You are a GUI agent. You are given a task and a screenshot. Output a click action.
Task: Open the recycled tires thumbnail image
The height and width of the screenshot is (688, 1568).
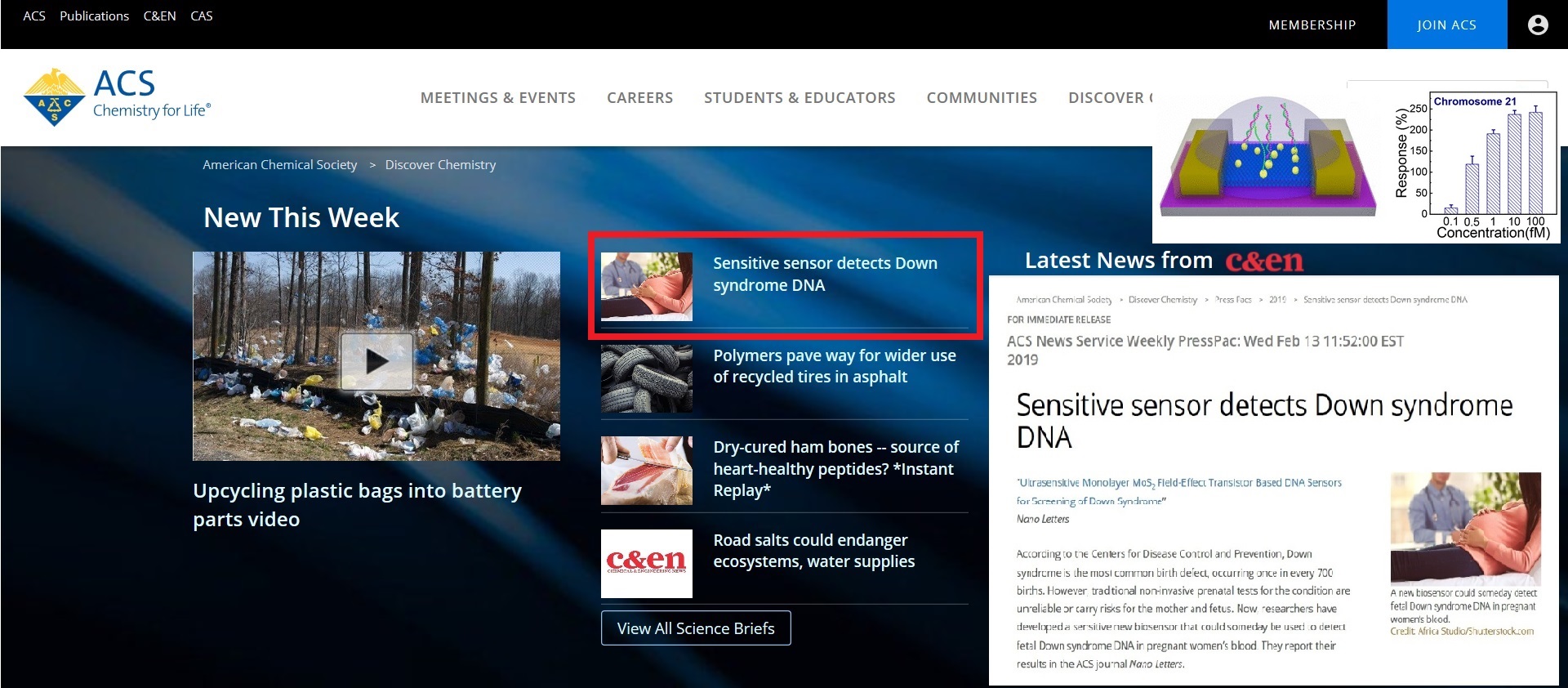tap(646, 378)
